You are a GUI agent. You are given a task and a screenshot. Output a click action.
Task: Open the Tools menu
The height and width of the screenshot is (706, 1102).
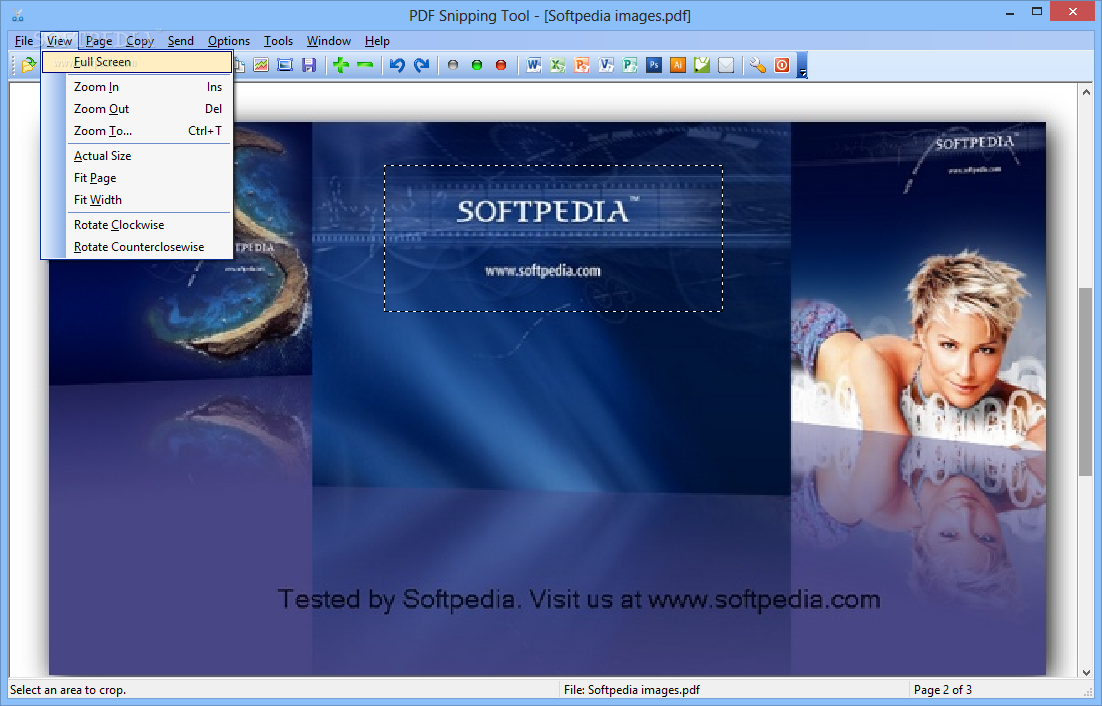pos(278,41)
